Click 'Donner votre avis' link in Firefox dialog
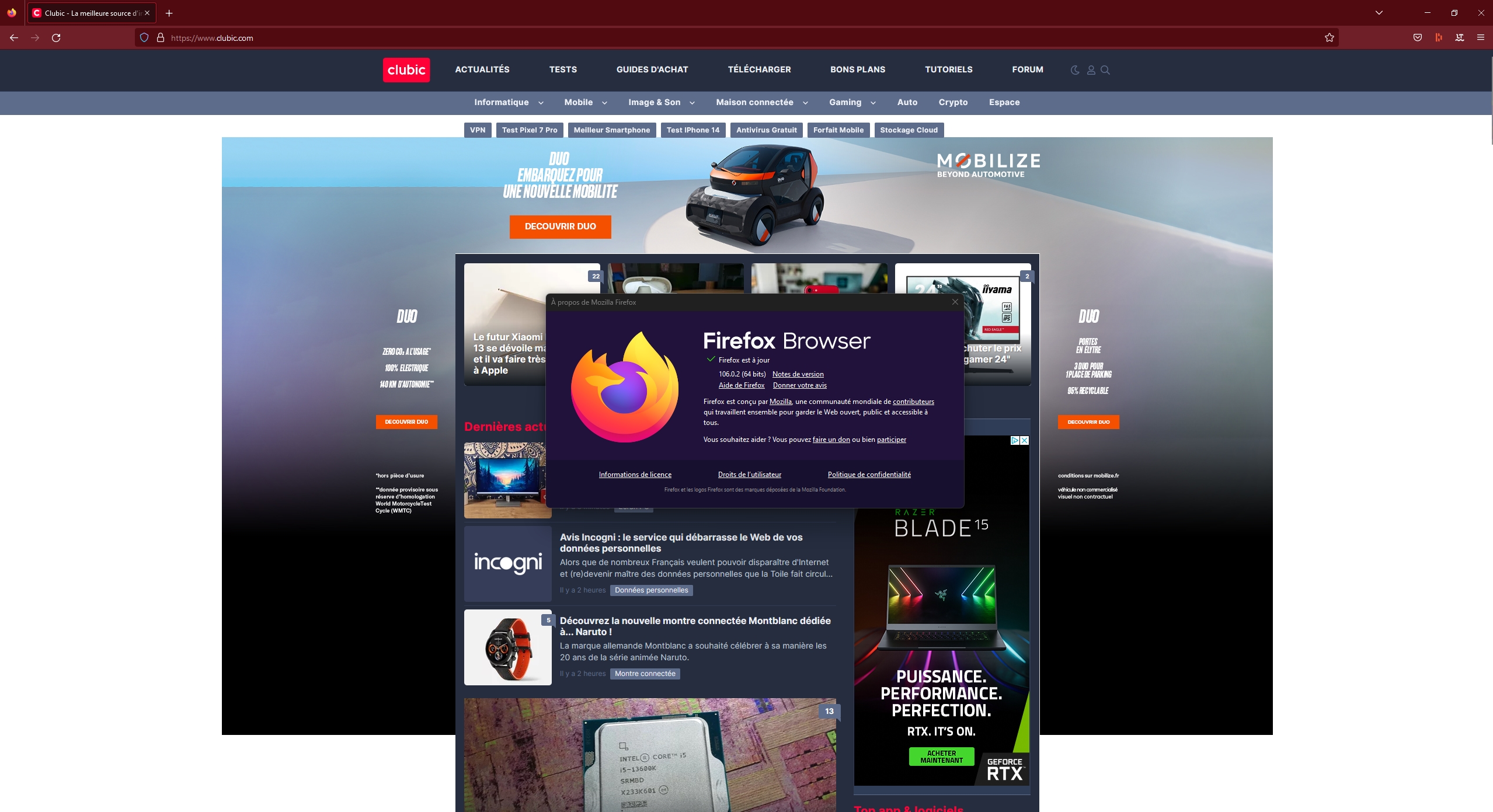This screenshot has height=812, width=1493. point(799,385)
